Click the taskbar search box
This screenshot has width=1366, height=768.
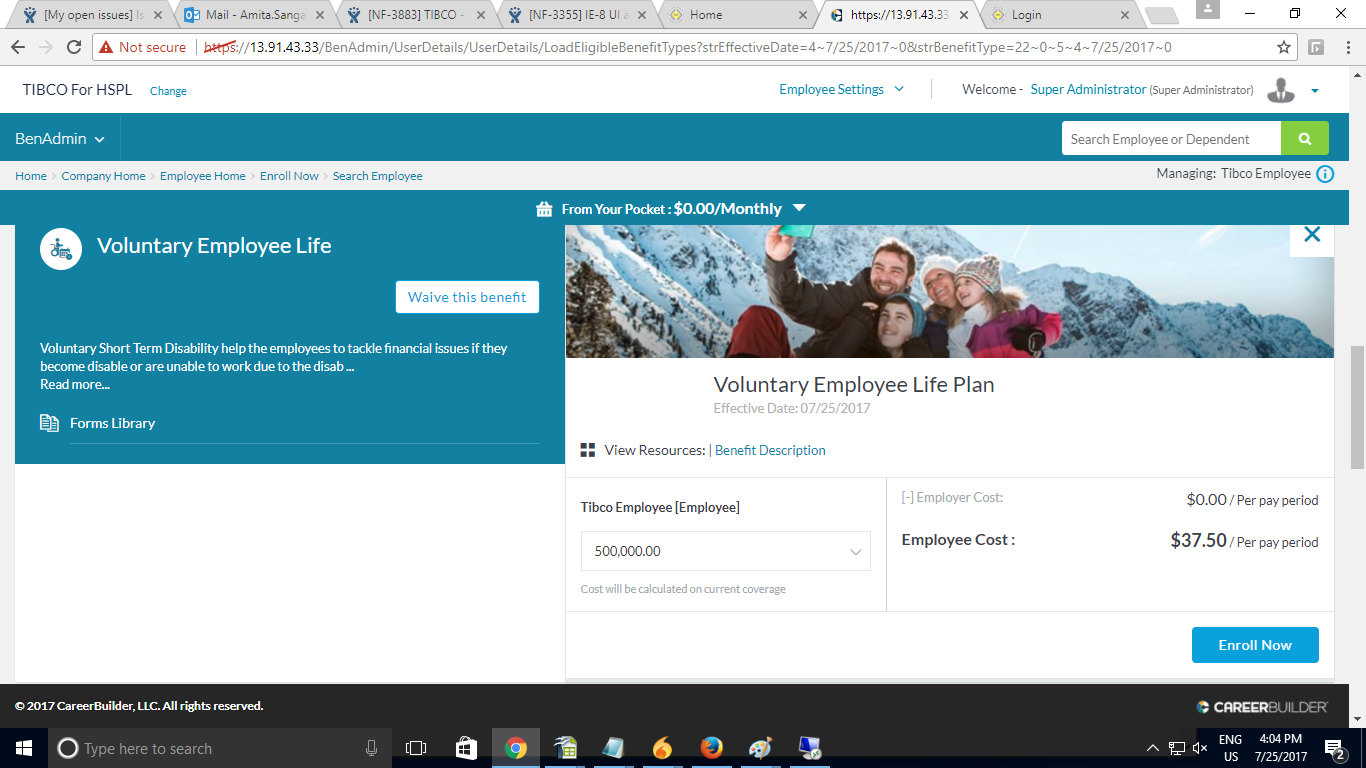tap(220, 748)
